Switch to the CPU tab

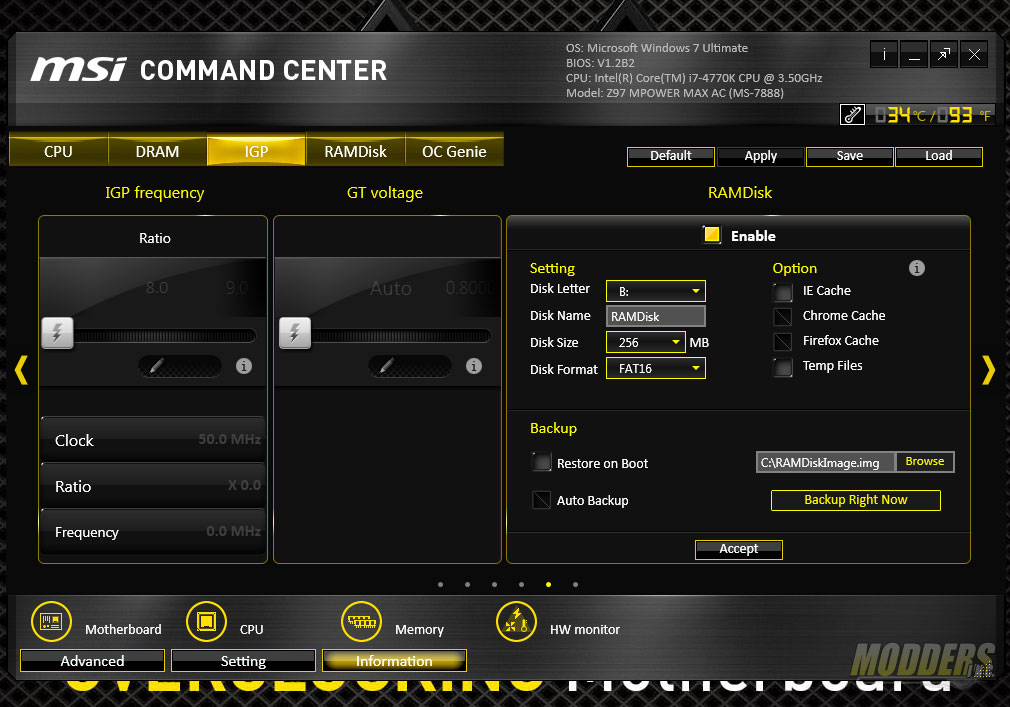point(59,151)
